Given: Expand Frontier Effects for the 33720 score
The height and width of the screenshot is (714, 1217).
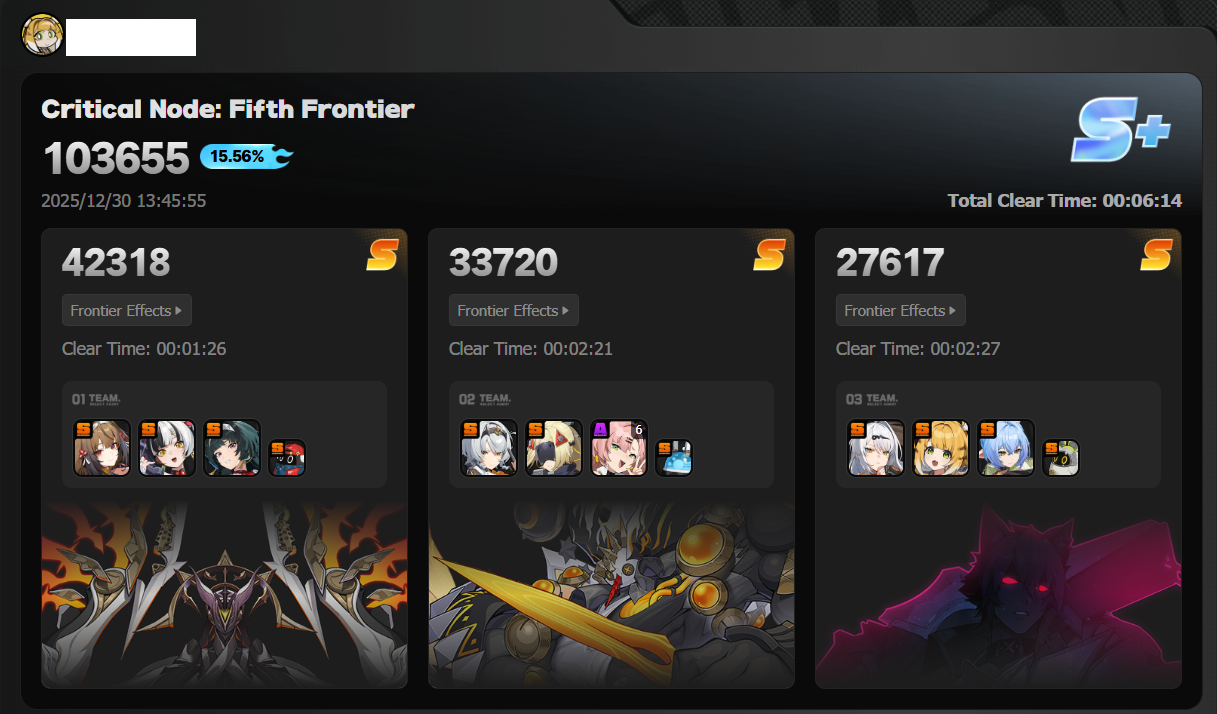Looking at the screenshot, I should [x=513, y=310].
